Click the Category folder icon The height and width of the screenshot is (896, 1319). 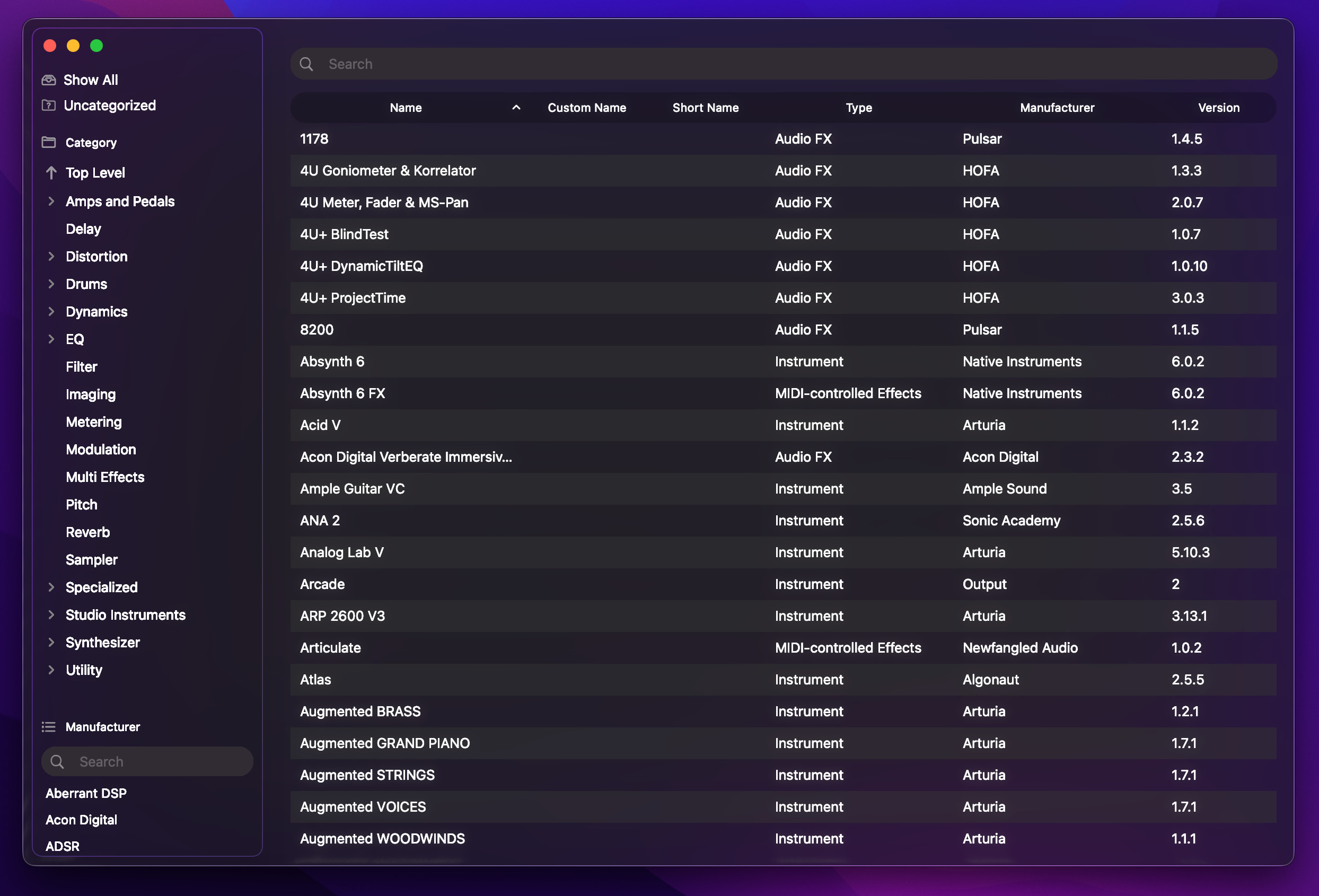tap(49, 143)
